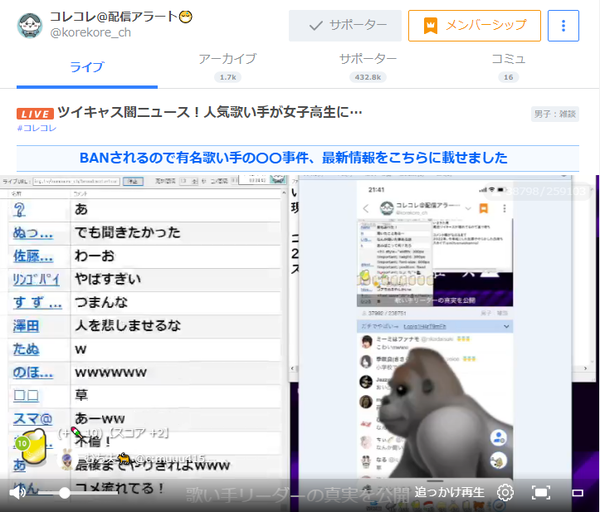Open the blue BANされるので announcement link

tap(293, 158)
